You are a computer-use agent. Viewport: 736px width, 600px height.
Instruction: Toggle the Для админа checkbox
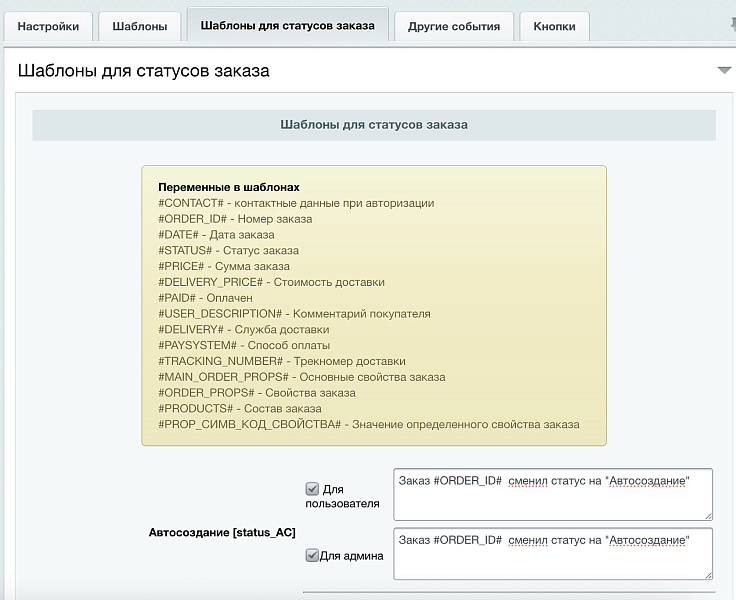pos(312,555)
